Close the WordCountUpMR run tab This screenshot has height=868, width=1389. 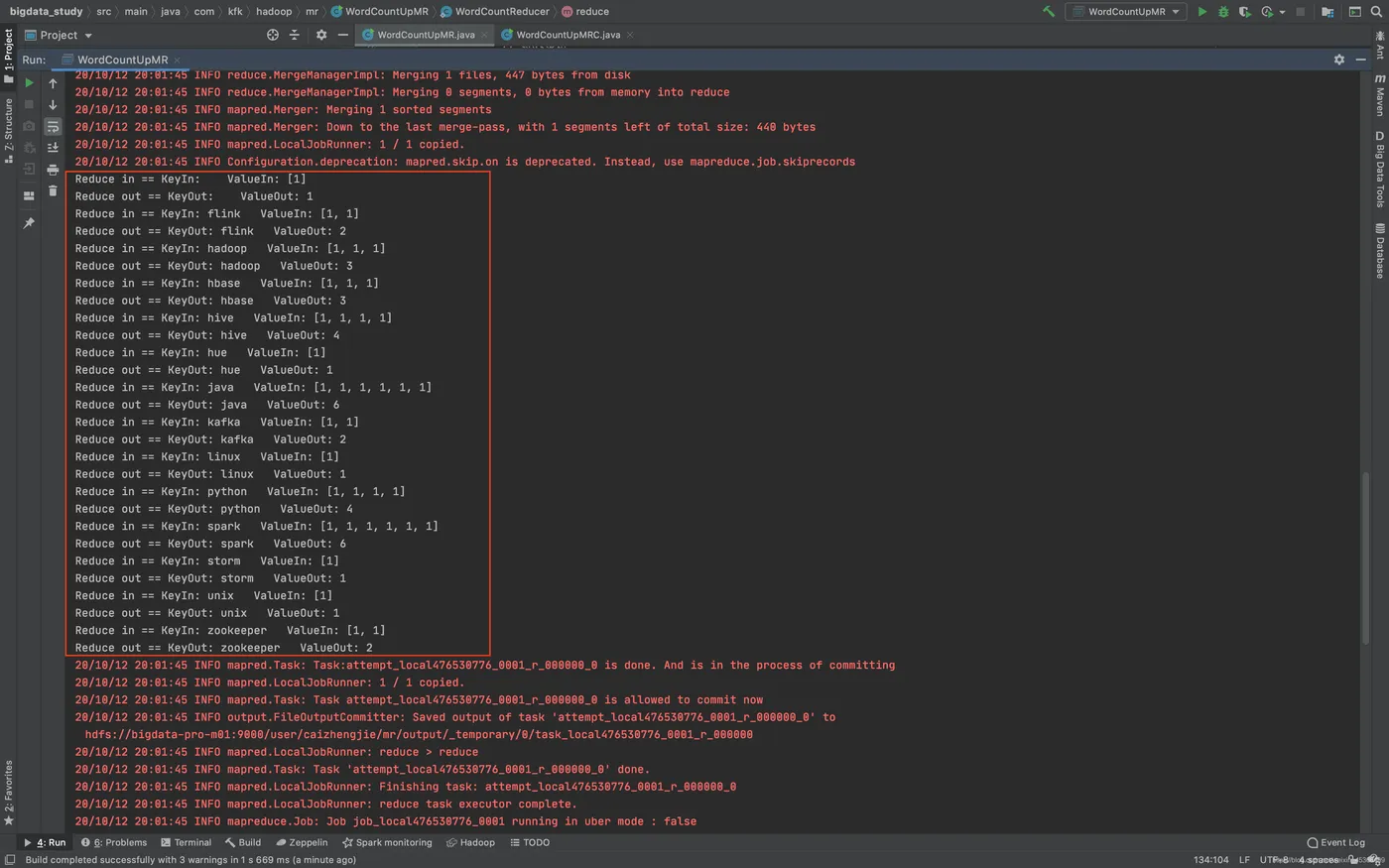click(x=178, y=60)
